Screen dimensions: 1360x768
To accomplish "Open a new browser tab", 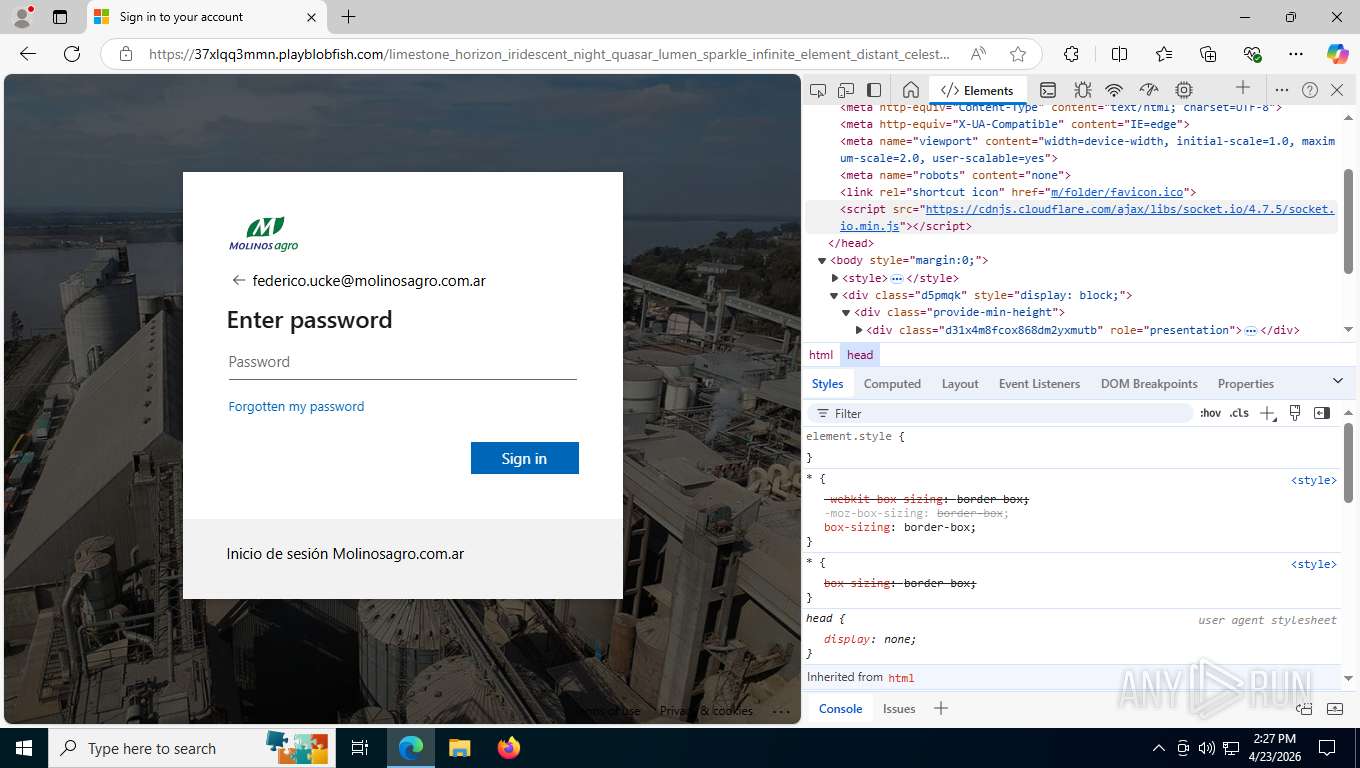I will pos(348,17).
